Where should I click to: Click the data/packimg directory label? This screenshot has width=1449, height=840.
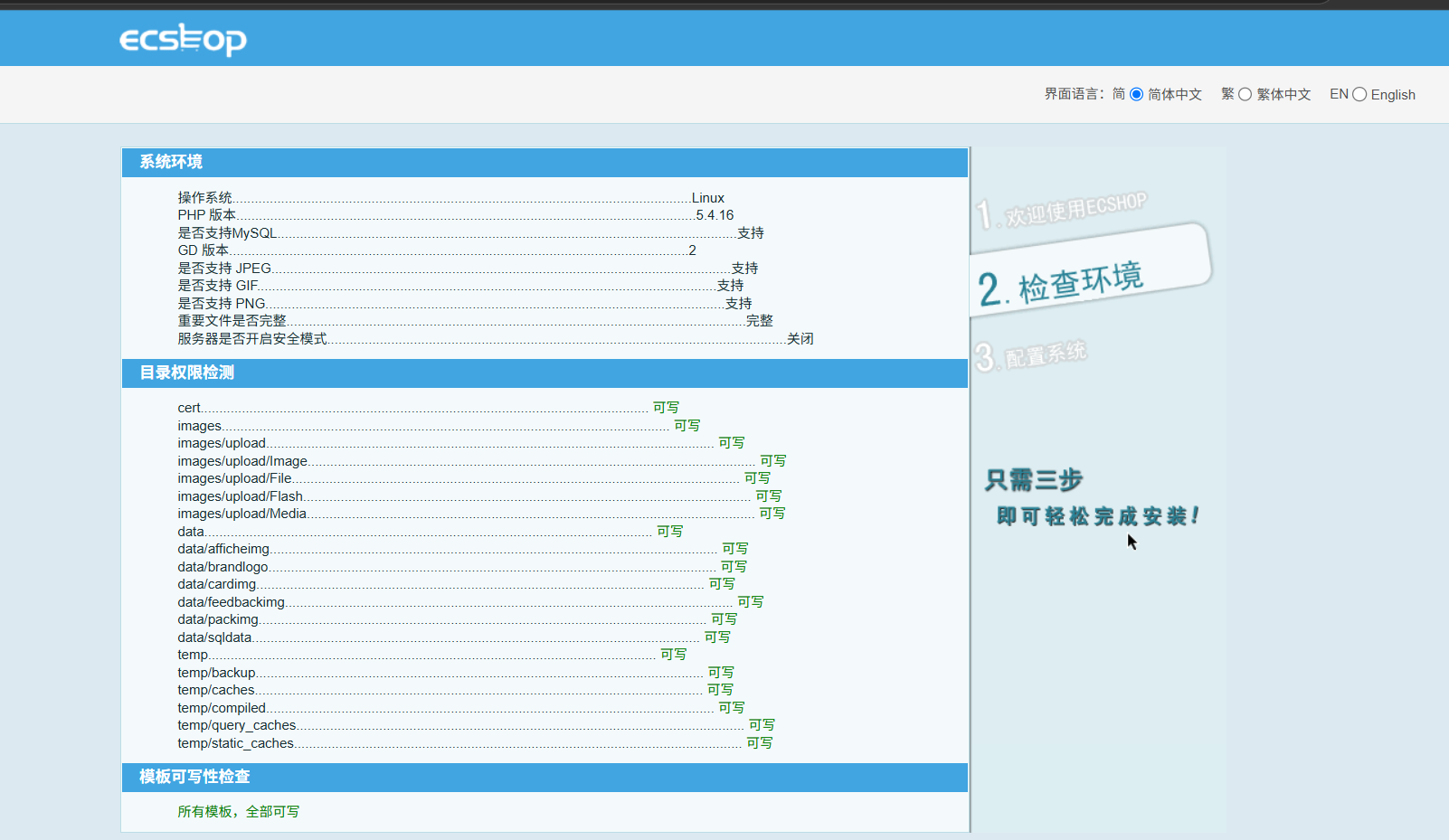[x=218, y=619]
